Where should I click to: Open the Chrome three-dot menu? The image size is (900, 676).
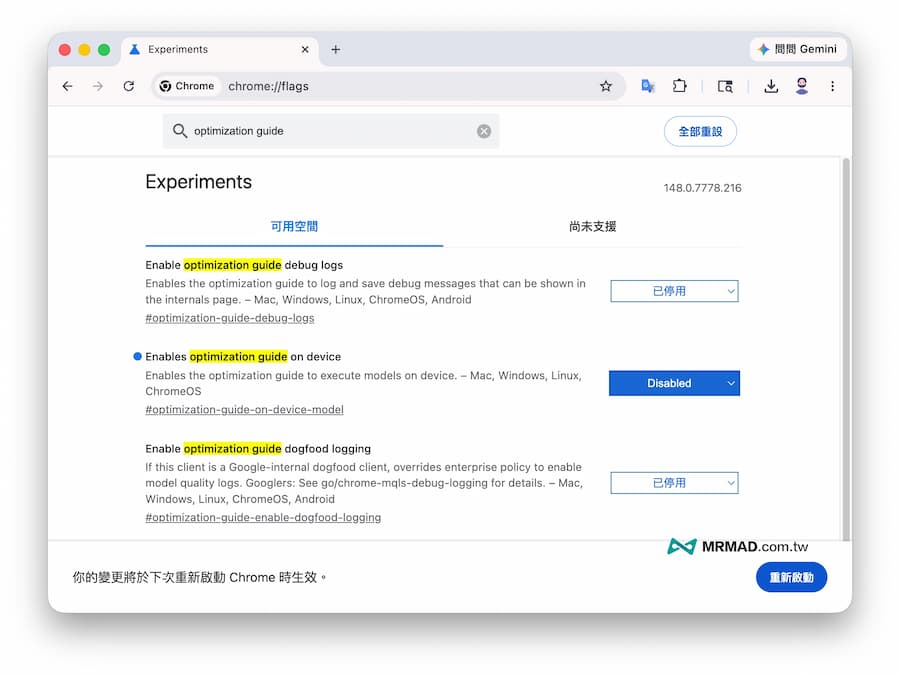[x=832, y=86]
